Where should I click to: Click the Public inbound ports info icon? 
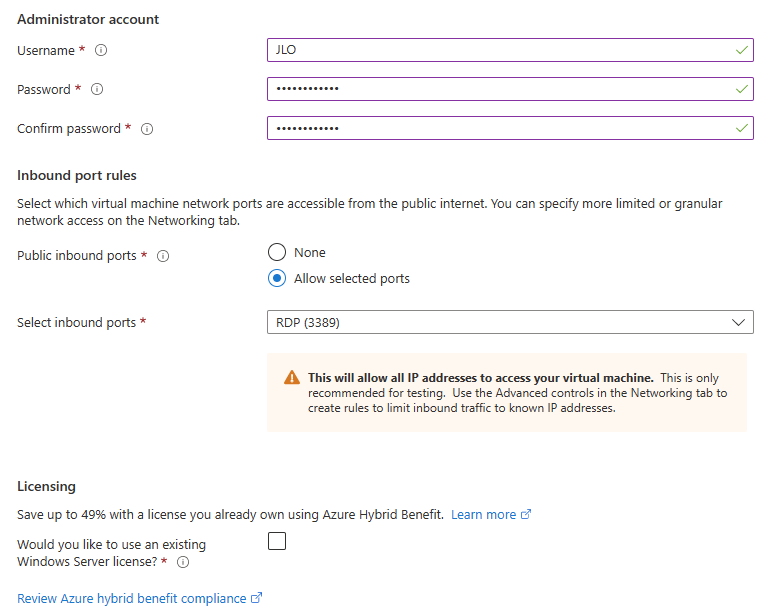(x=163, y=256)
